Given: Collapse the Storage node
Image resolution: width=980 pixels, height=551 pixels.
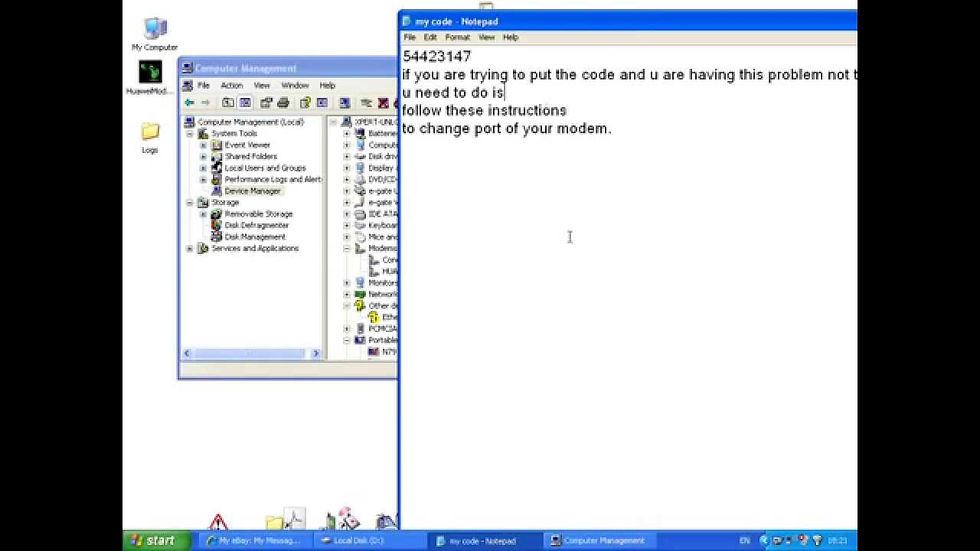Looking at the screenshot, I should pyautogui.click(x=190, y=202).
